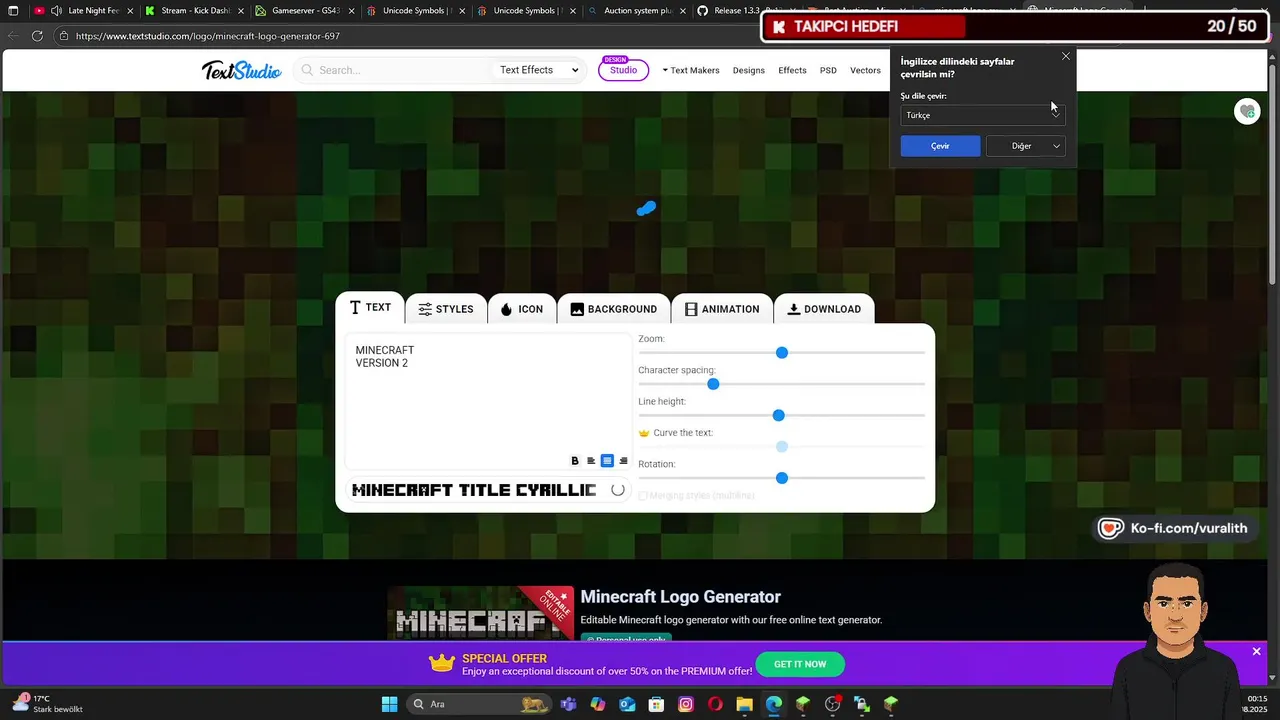Viewport: 1280px width, 720px height.
Task: Click the Minecraft logo preview thumbnail
Action: coord(481,612)
